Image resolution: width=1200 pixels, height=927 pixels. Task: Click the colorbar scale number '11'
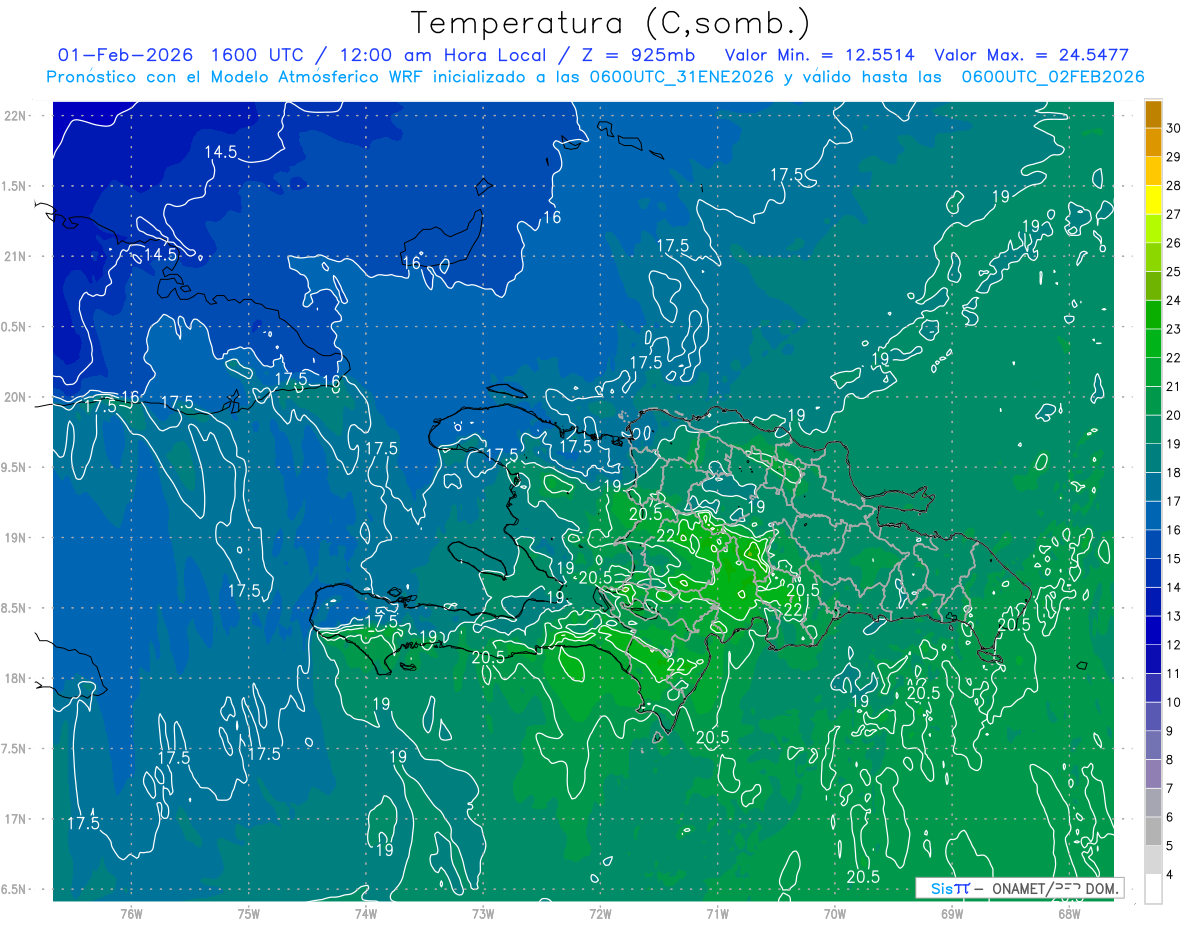[1173, 674]
